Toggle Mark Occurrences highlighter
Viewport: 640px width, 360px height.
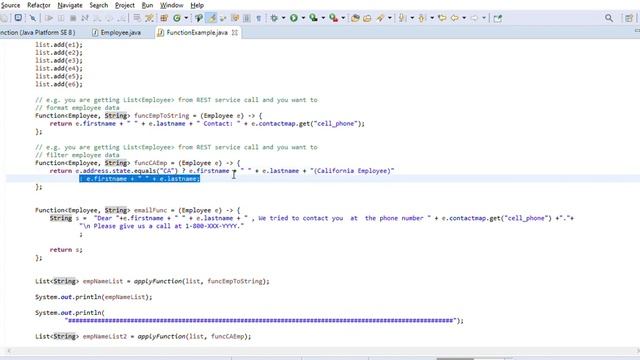[212, 18]
